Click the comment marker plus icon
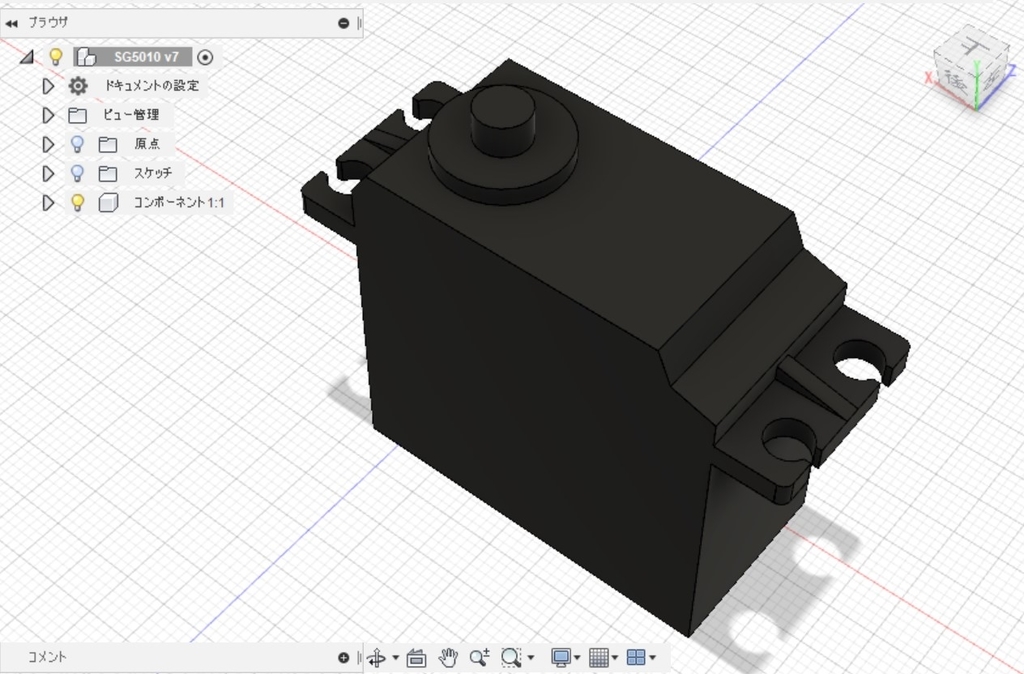 tap(344, 657)
